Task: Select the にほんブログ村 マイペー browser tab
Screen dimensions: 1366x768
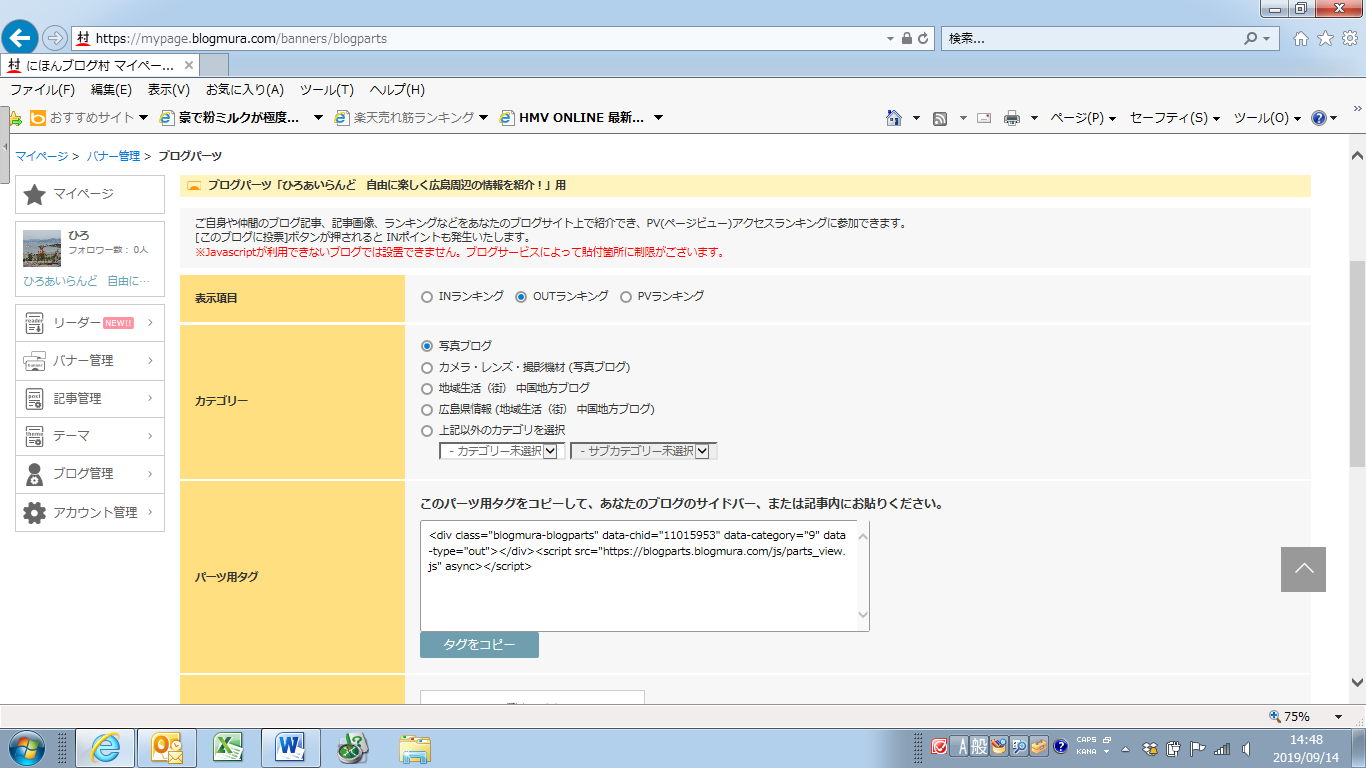Action: tap(100, 65)
